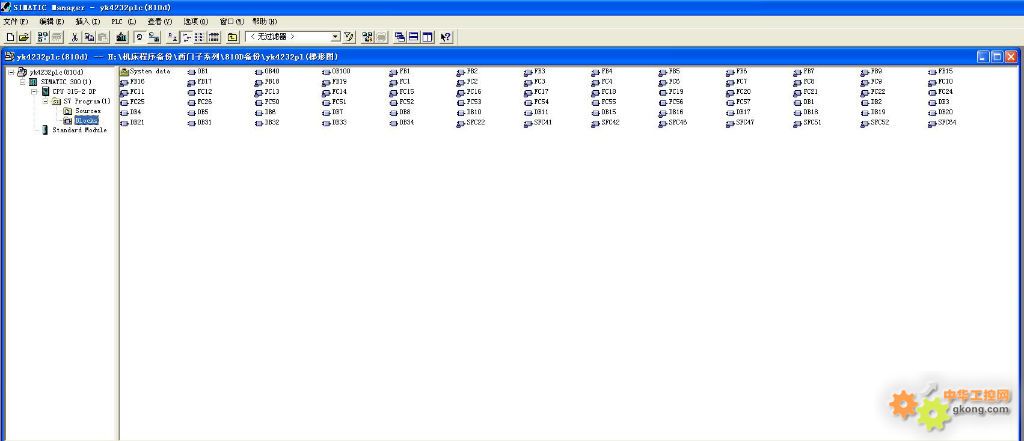Click the Cascade windows icon
The height and width of the screenshot is (441, 1024).
click(x=400, y=37)
